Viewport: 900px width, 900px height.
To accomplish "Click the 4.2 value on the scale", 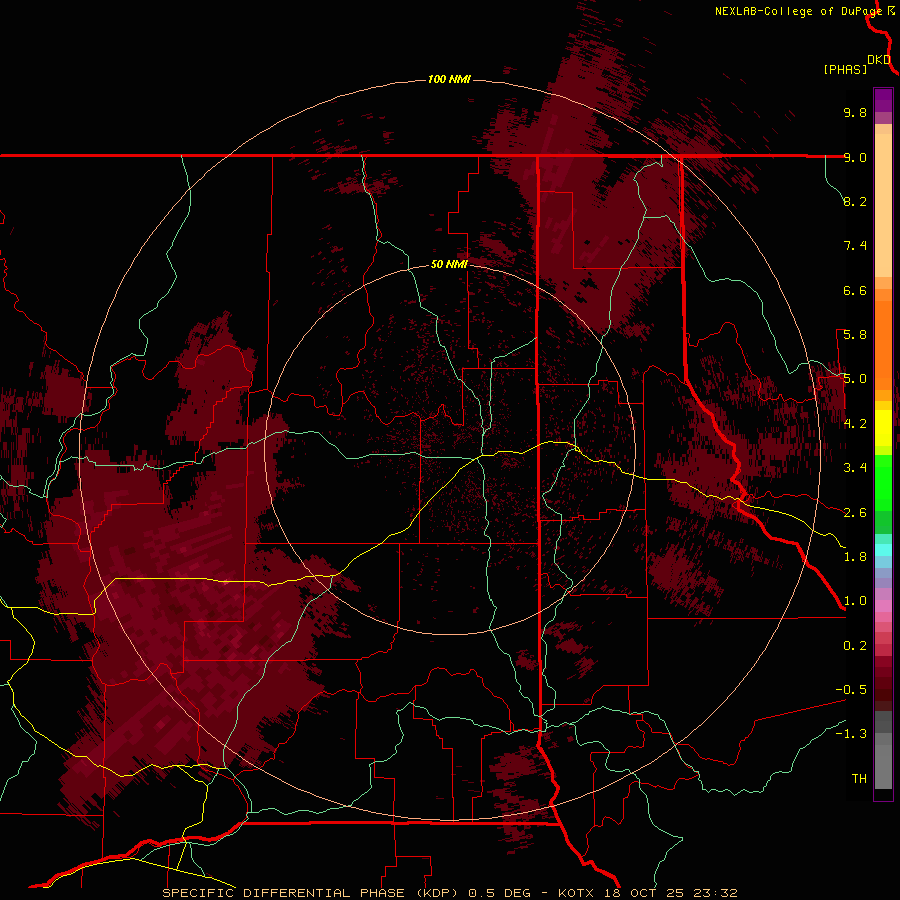I will 855,424.
